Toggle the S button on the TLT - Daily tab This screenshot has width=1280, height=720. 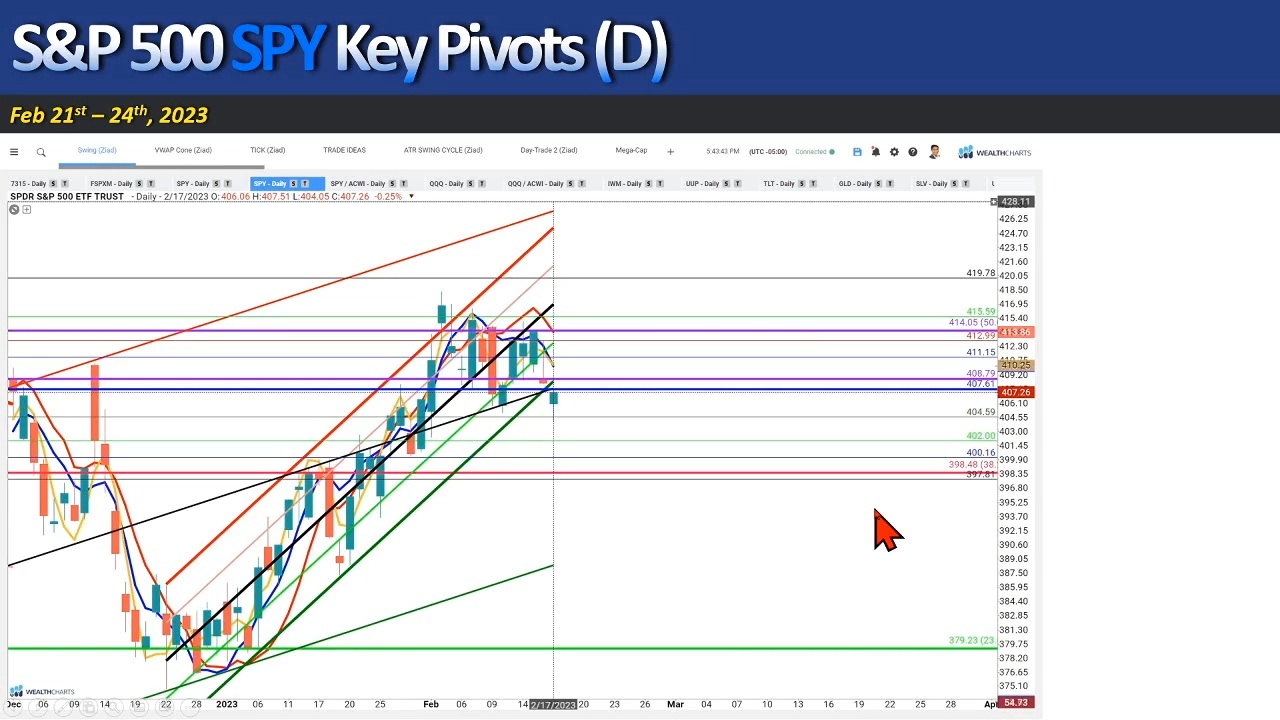801,183
